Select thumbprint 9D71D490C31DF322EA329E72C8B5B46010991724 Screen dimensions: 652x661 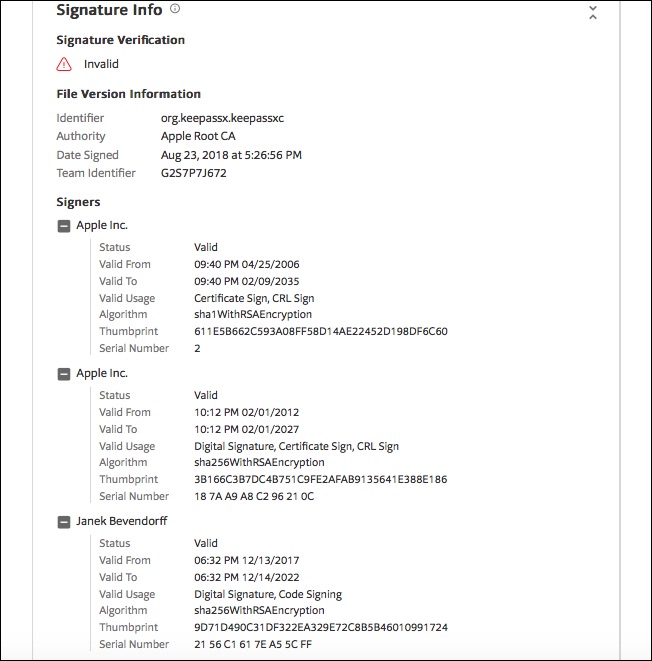click(x=321, y=627)
